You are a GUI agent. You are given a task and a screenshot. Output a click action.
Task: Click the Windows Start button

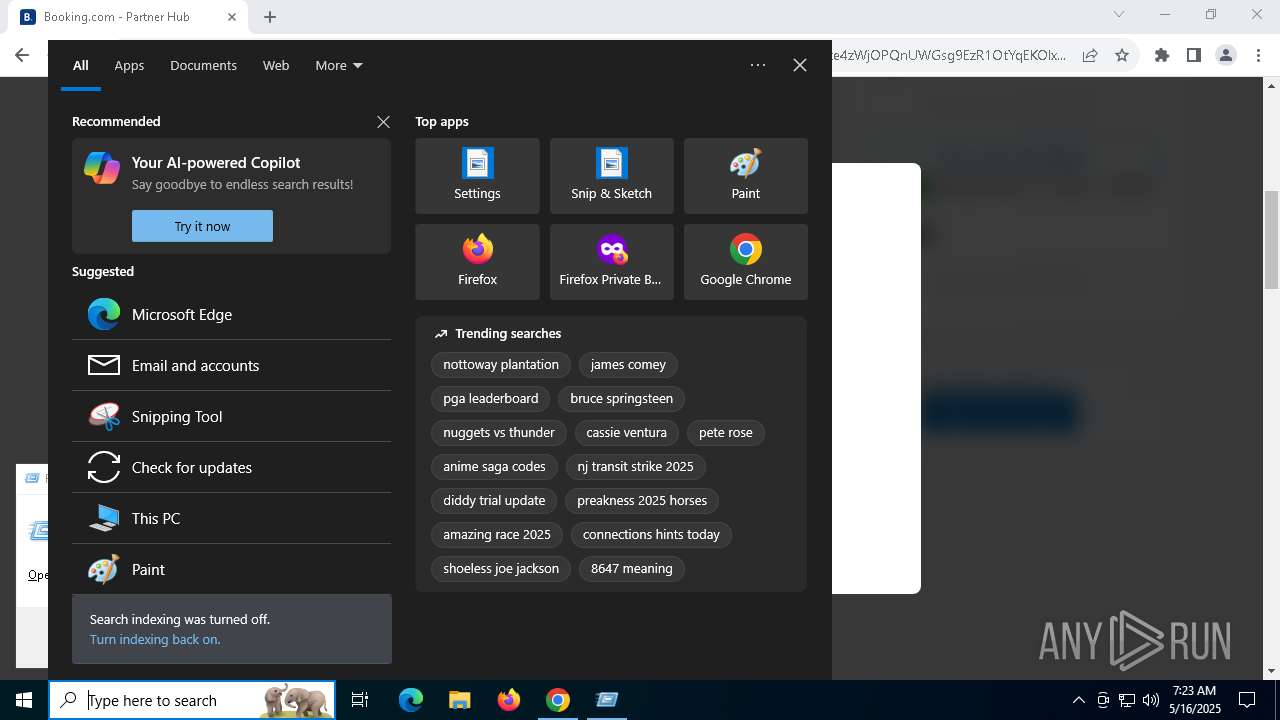tap(24, 700)
